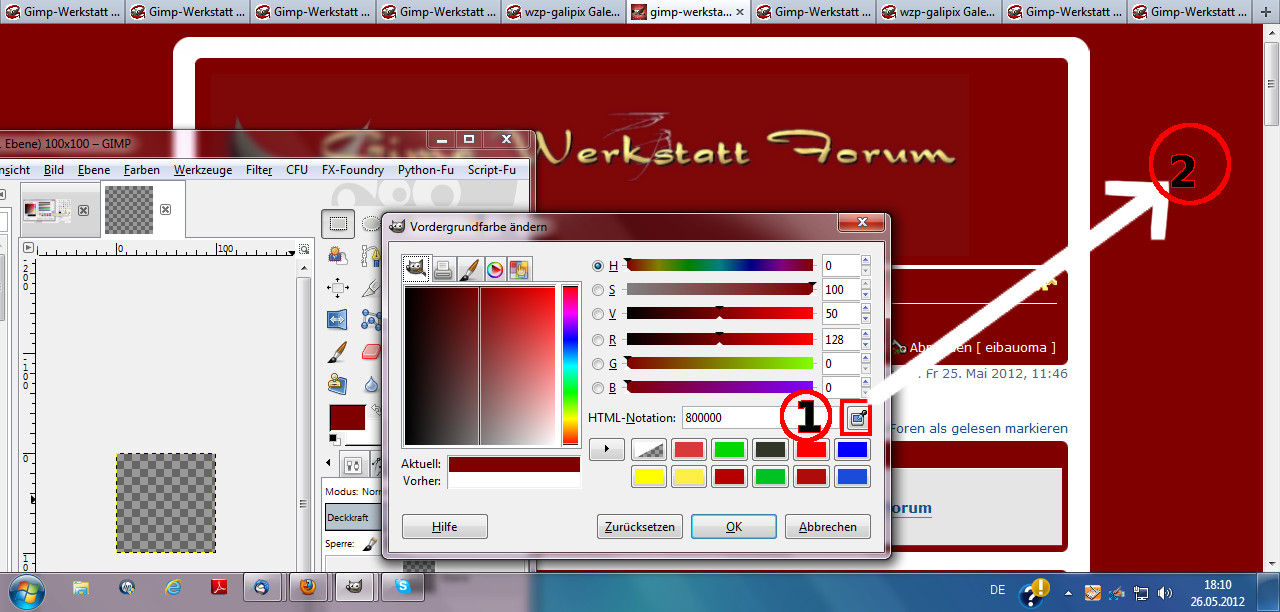The image size is (1280, 612).
Task: Select the Rectangle Select tool in toolbox
Action: pos(339,224)
